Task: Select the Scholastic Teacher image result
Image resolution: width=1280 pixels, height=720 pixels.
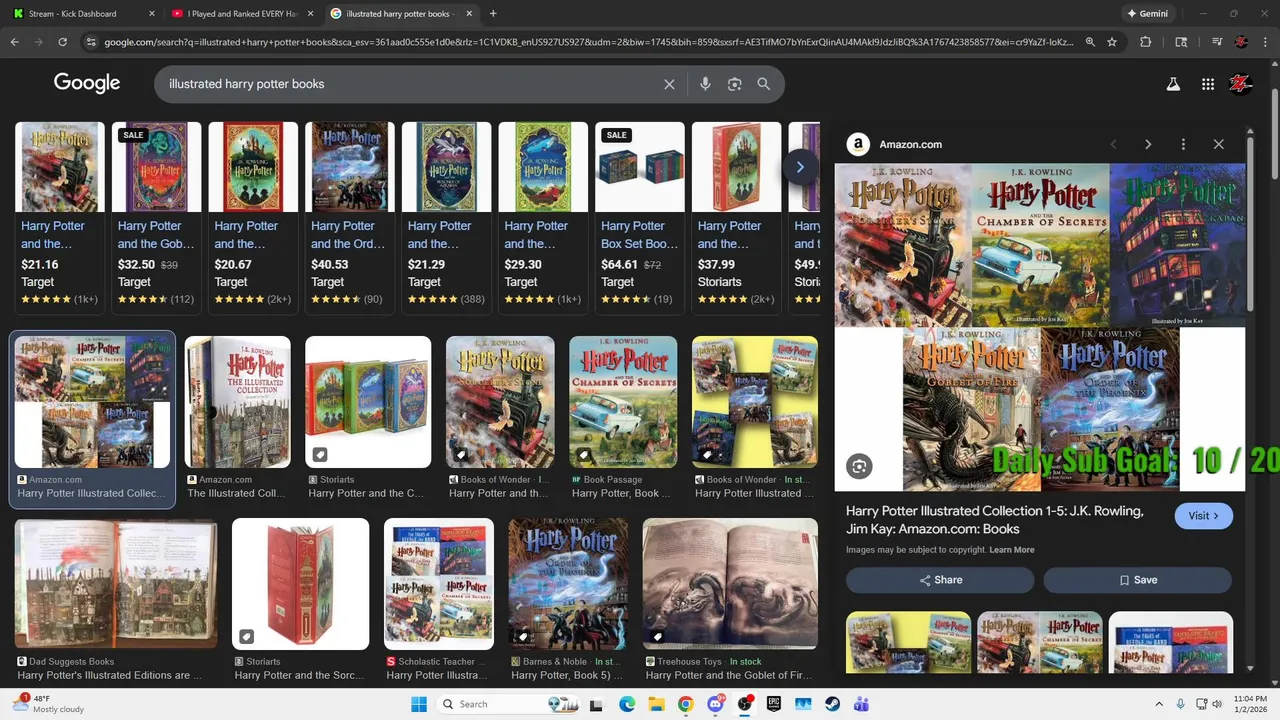Action: point(439,600)
